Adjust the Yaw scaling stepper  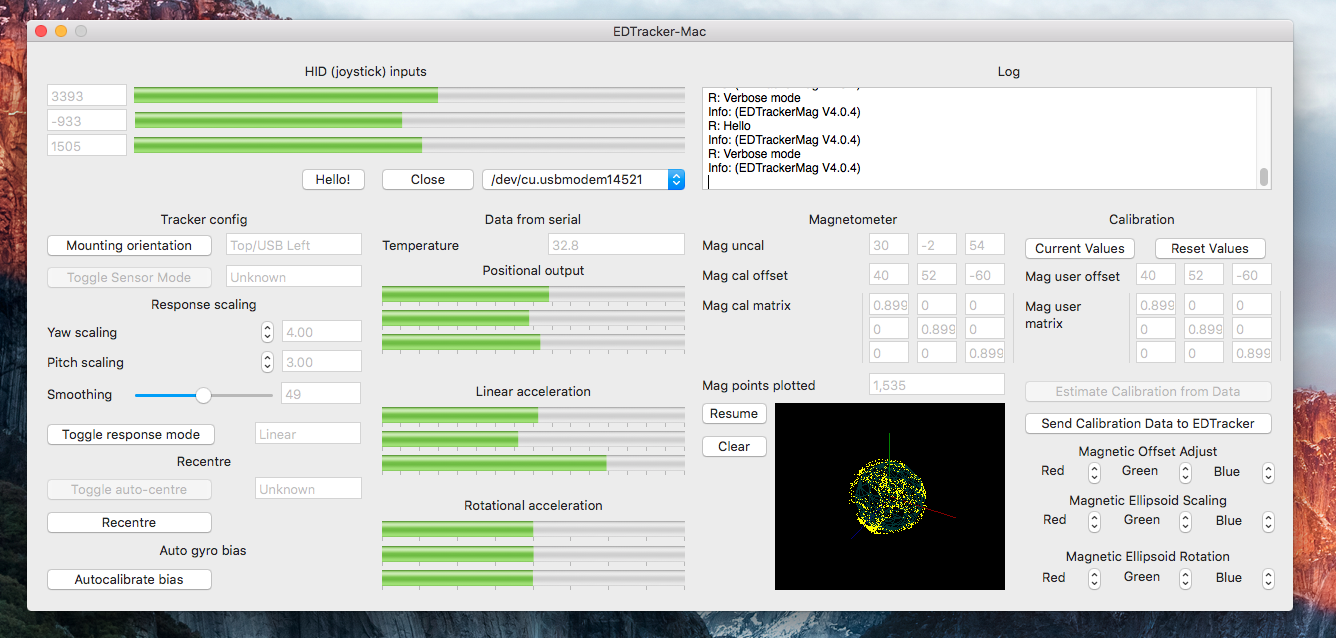tap(267, 332)
